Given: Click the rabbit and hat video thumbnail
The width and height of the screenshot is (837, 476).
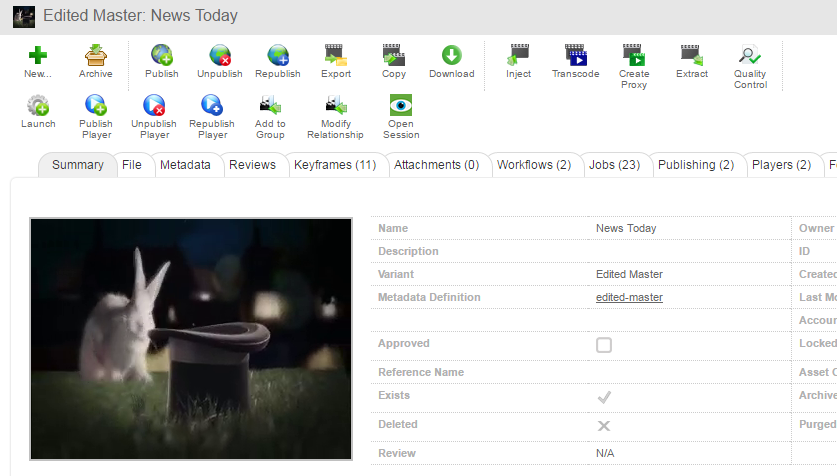Looking at the screenshot, I should tap(191, 338).
